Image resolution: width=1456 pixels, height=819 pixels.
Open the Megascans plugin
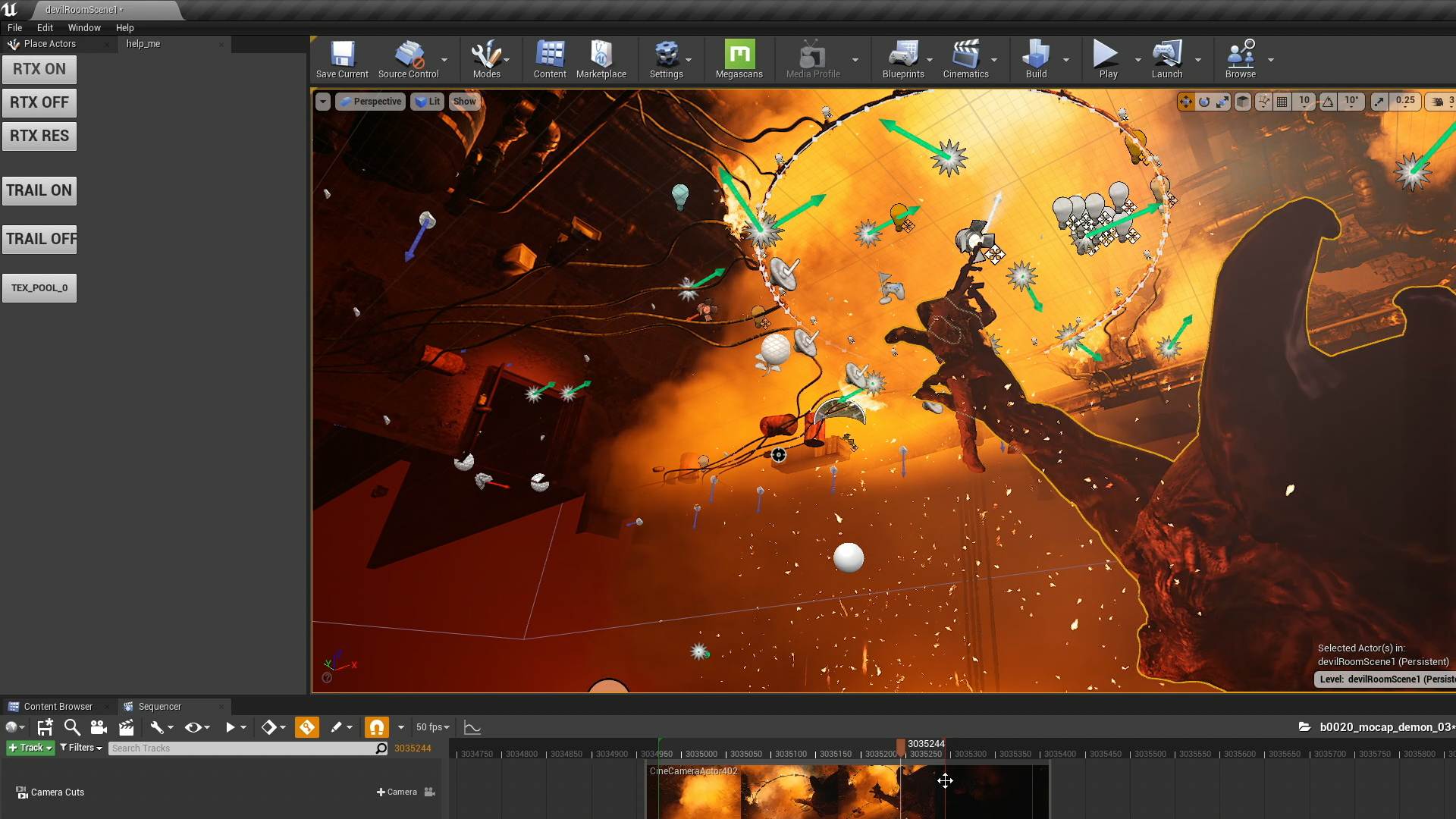(x=739, y=59)
